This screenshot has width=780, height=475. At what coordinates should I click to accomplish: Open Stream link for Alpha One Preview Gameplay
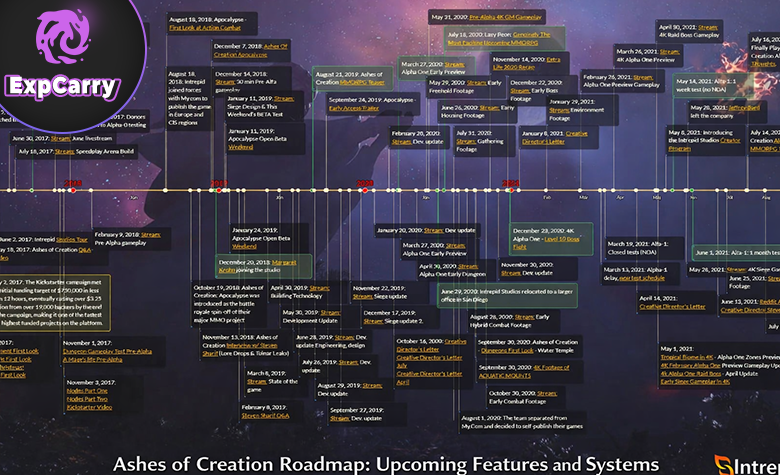click(643, 77)
